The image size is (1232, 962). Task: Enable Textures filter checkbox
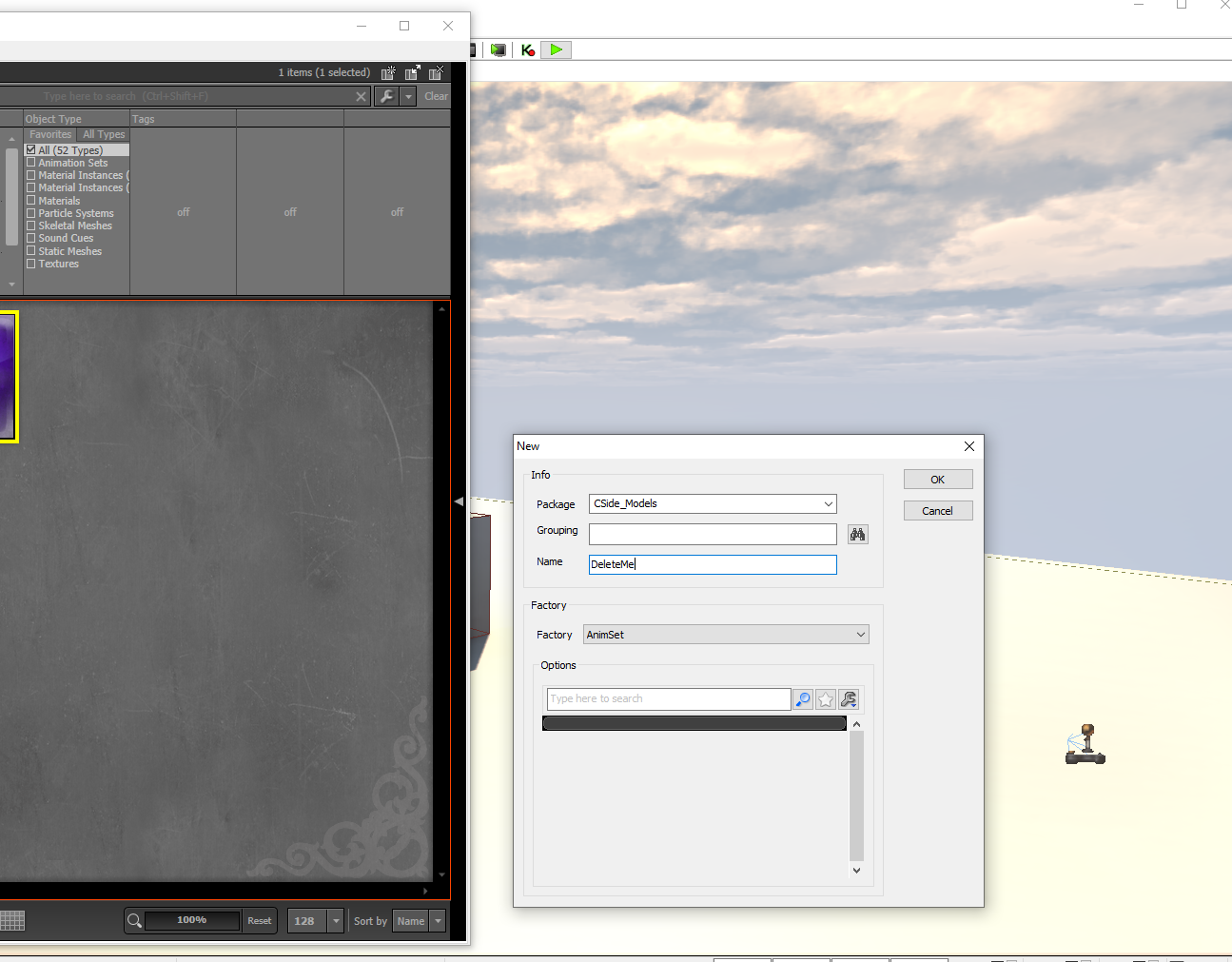click(x=31, y=264)
